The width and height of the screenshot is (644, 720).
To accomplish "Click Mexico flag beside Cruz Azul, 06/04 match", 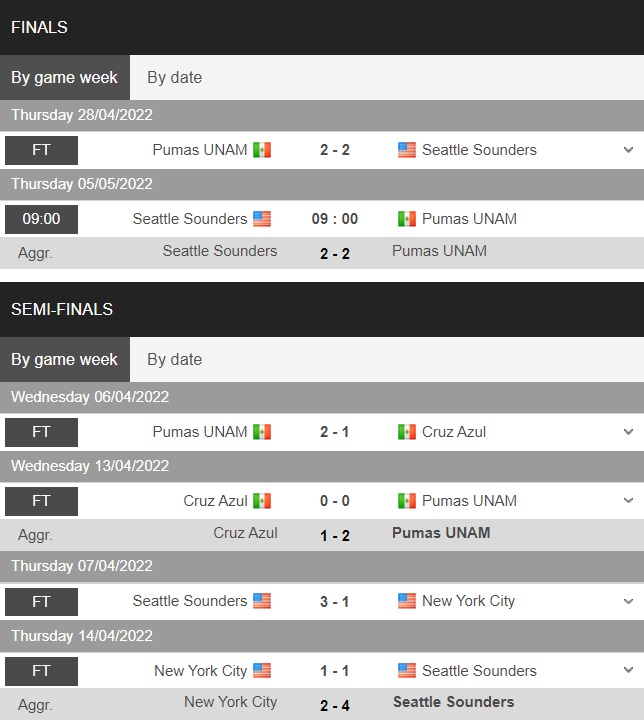I will pos(407,432).
